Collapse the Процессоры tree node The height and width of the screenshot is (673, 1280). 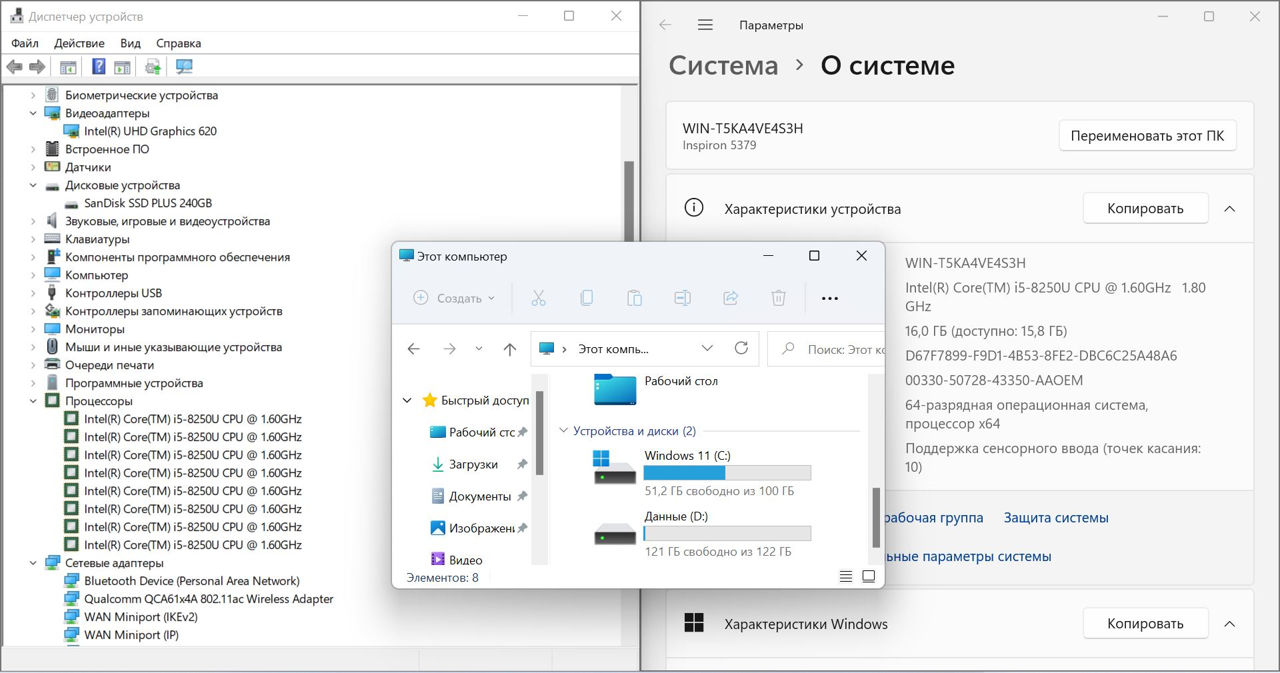[x=33, y=401]
